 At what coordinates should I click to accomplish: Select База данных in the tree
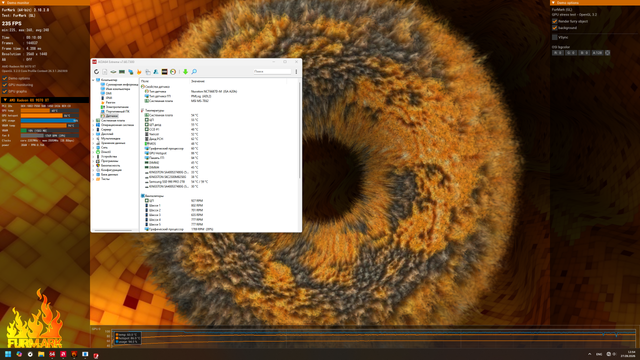click(x=107, y=174)
